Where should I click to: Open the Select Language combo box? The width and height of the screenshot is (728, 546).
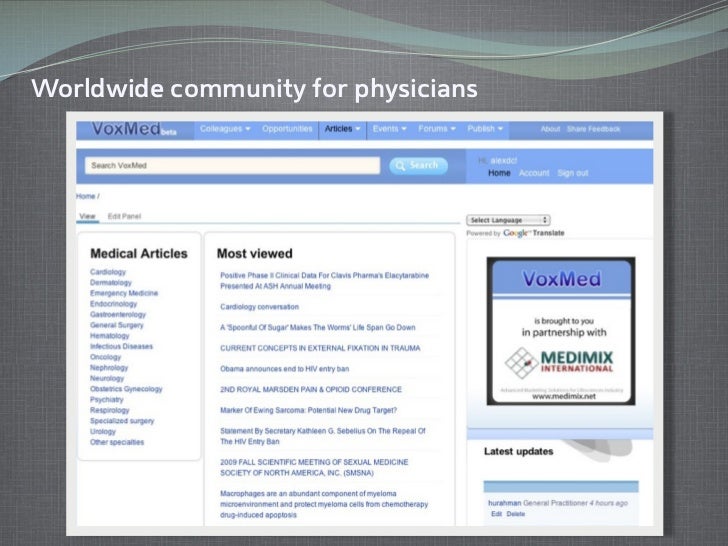click(508, 220)
